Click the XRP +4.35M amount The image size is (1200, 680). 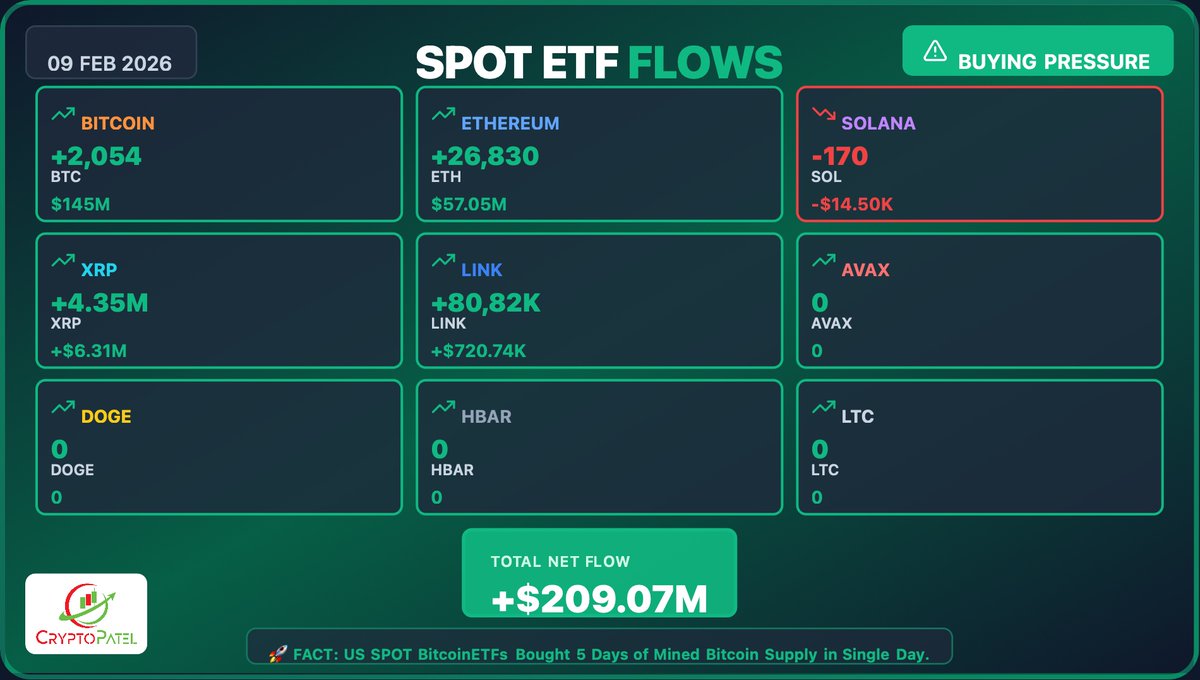point(99,302)
